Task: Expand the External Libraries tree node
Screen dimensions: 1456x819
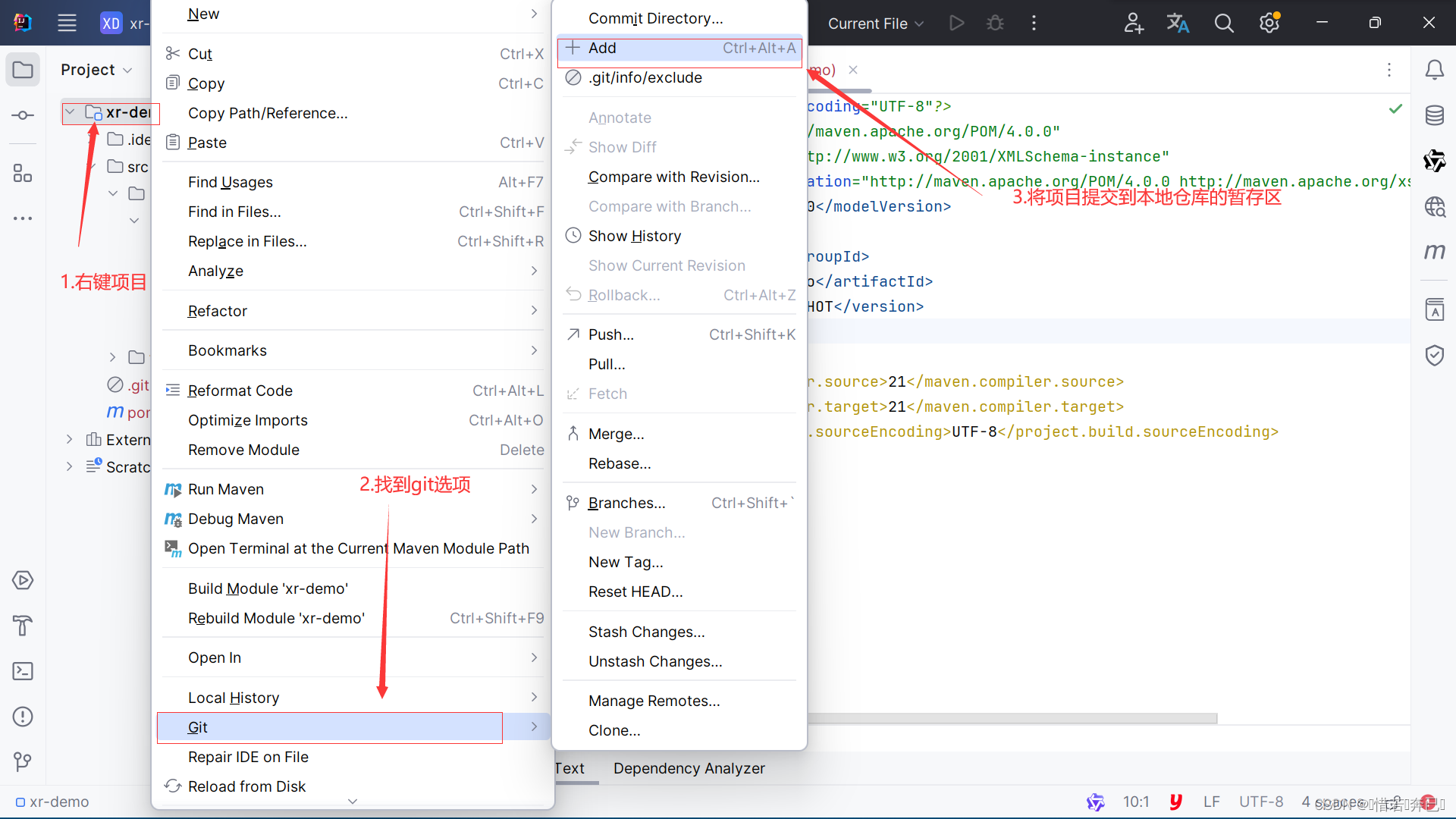Action: [67, 440]
